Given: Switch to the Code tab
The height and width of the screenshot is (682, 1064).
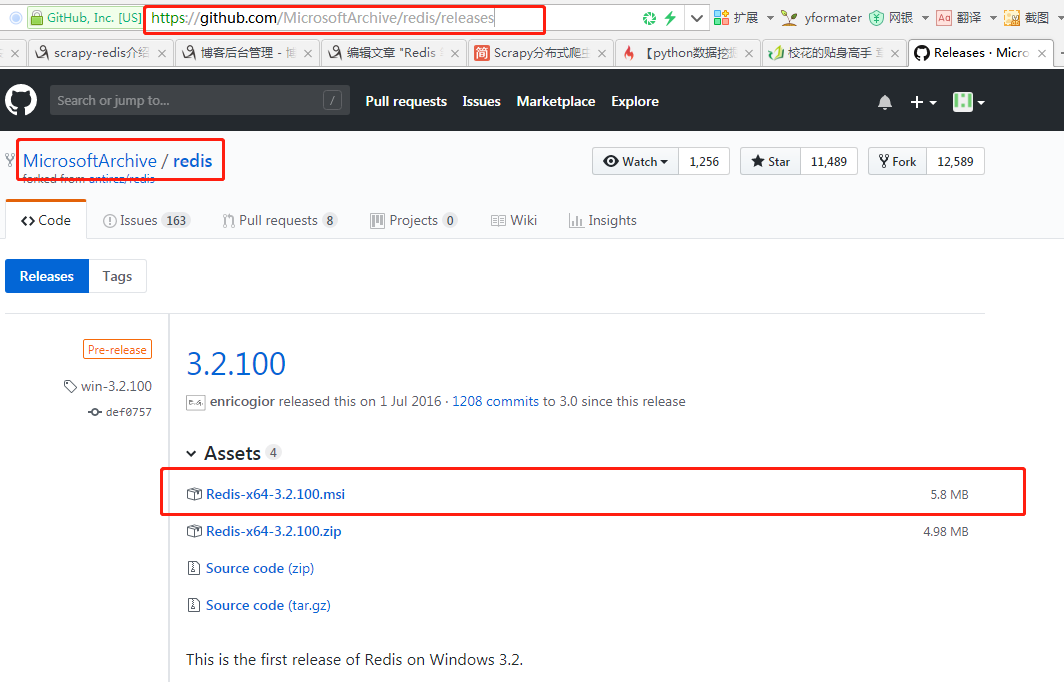Looking at the screenshot, I should point(45,221).
